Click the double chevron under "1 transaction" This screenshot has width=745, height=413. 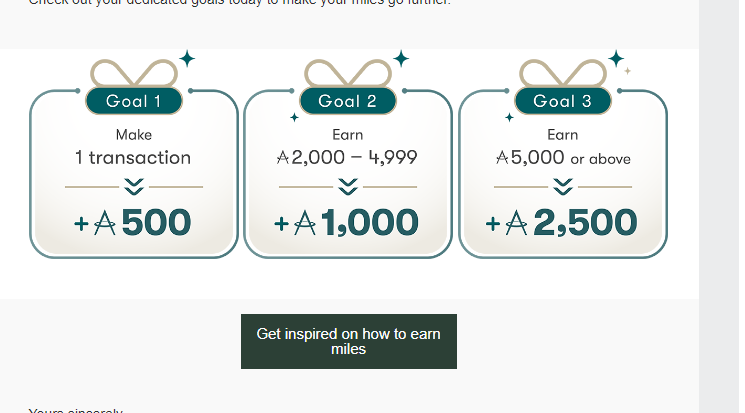(133, 186)
